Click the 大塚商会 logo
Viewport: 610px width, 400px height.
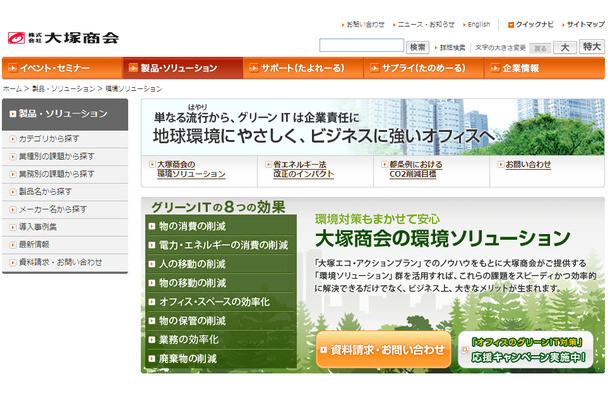coord(63,38)
